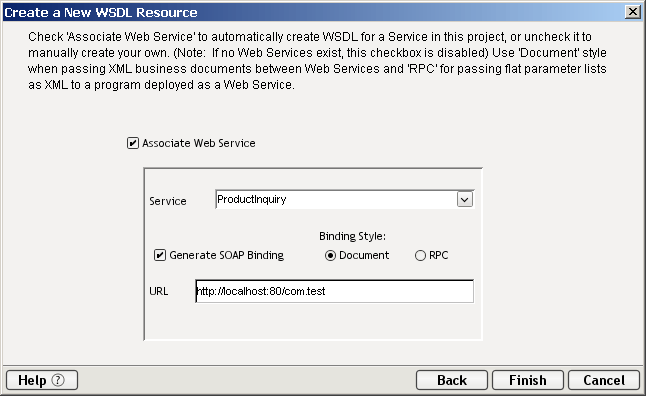Click the Associate Web Service label text
This screenshot has width=646, height=396.
point(199,143)
